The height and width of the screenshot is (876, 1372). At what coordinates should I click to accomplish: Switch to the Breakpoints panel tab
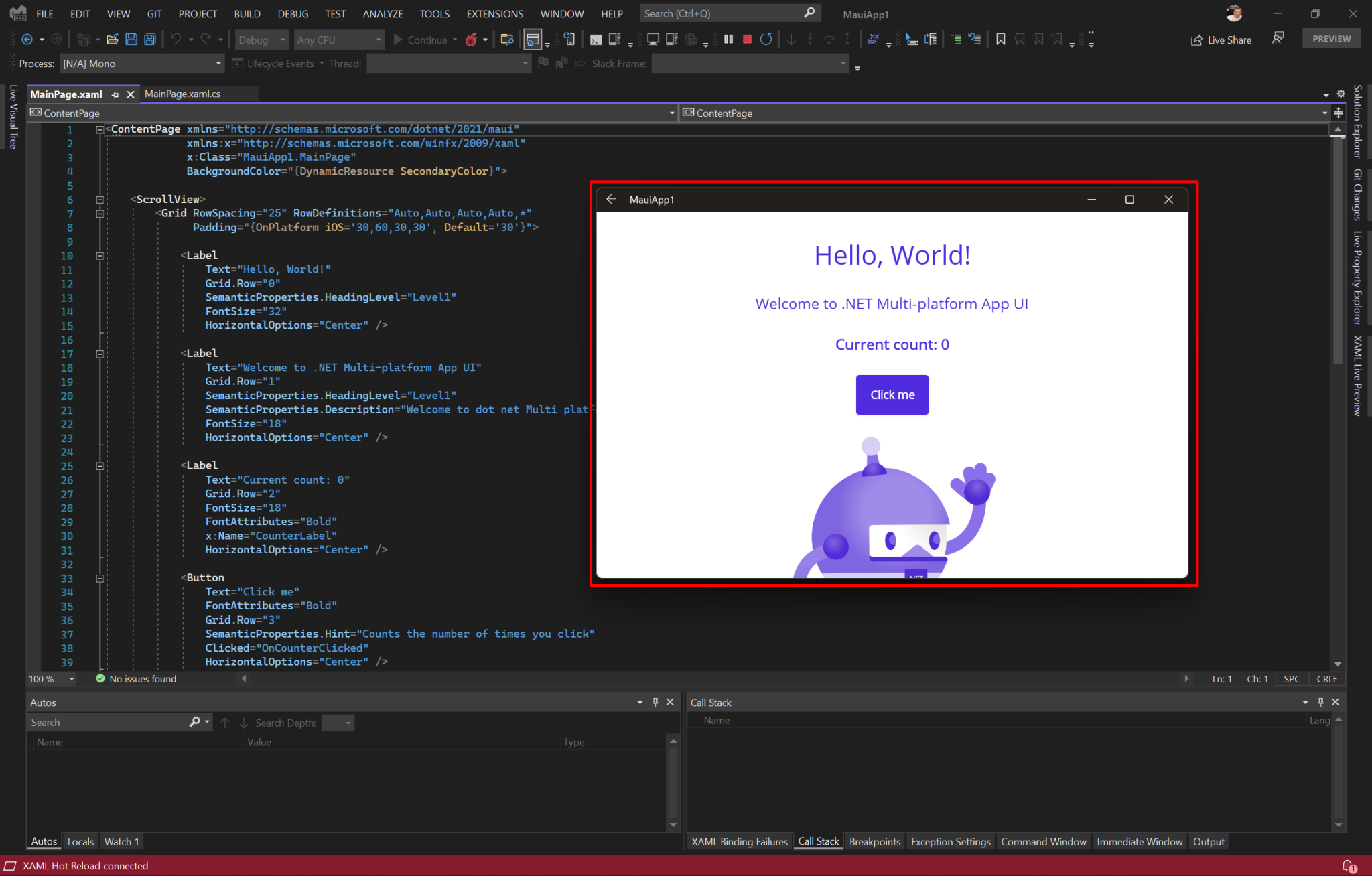(874, 841)
